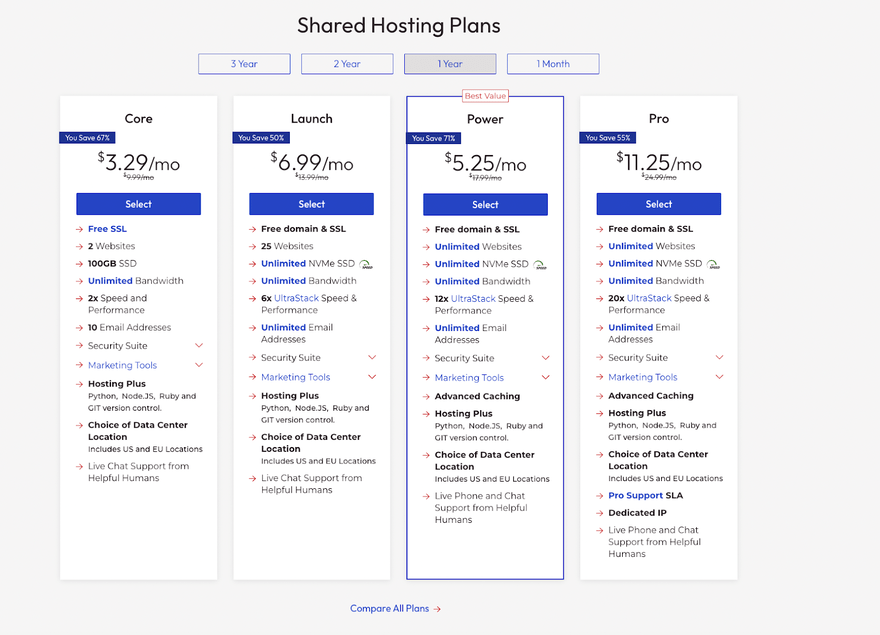Expand Marketing Tools in Core plan

tap(199, 365)
